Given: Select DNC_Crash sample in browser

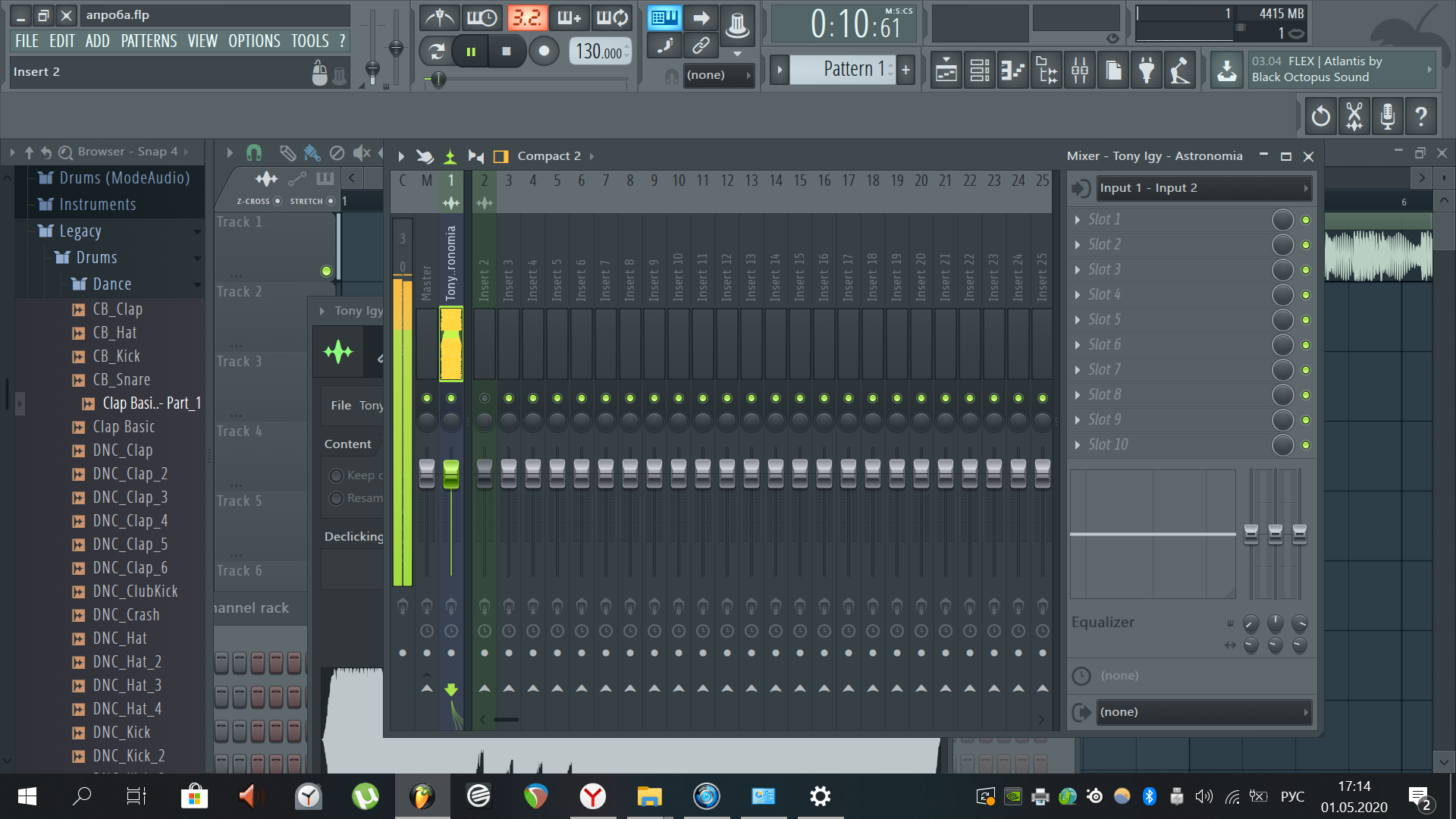Looking at the screenshot, I should tap(126, 614).
